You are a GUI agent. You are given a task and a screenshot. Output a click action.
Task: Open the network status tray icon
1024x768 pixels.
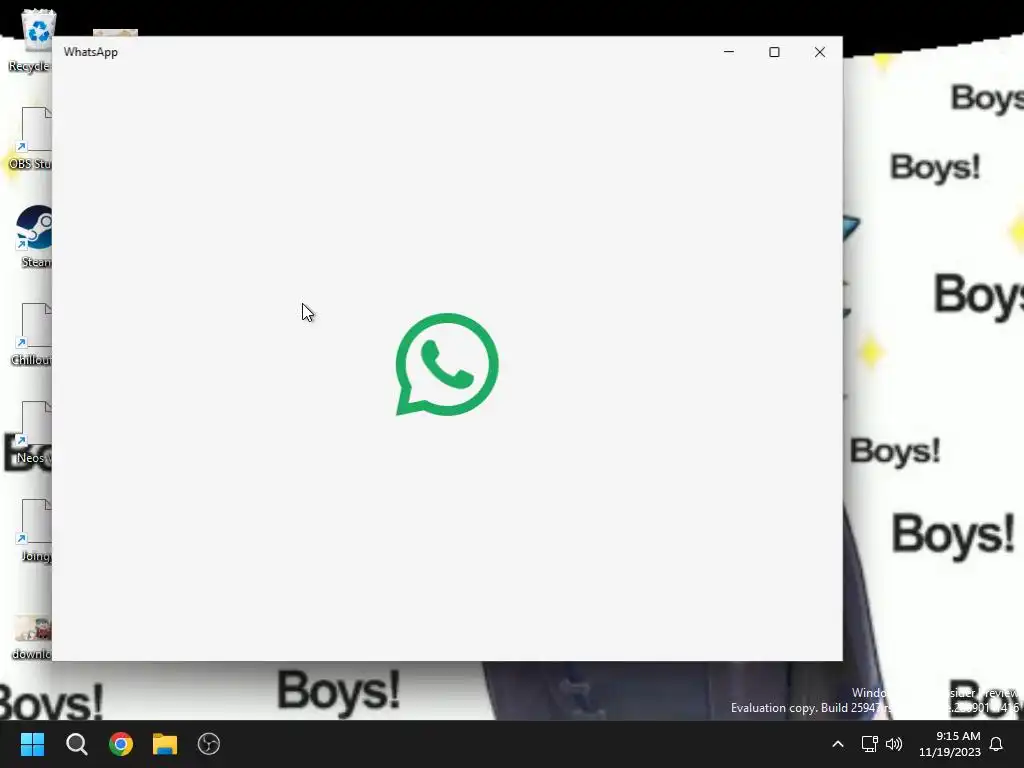pos(869,744)
